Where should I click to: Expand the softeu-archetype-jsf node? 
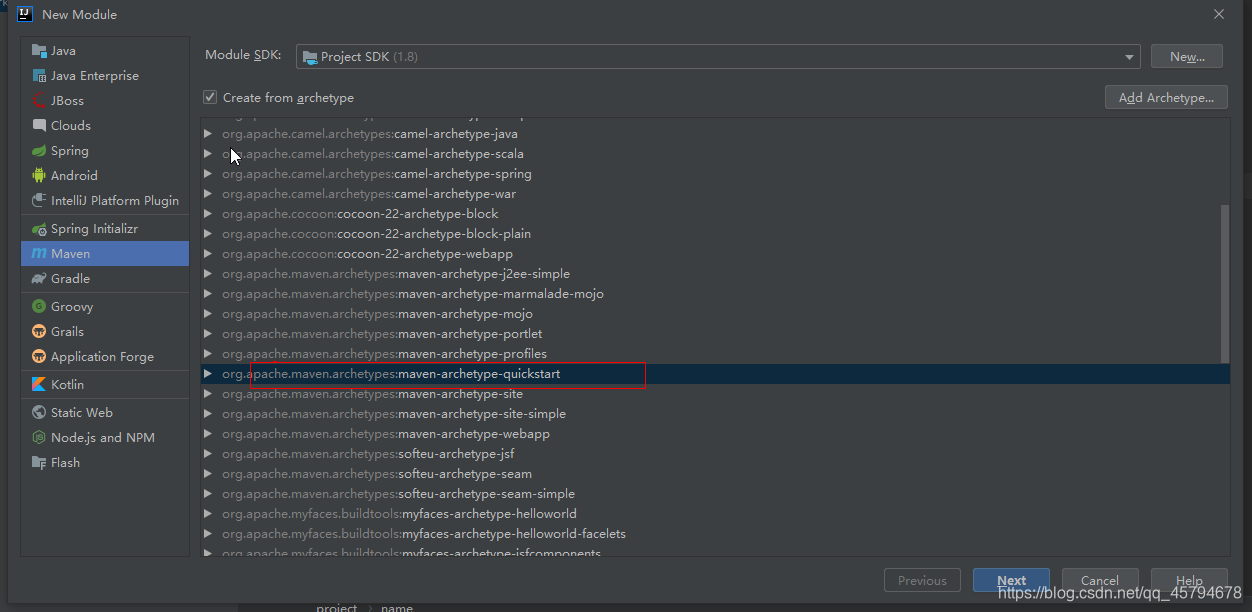coord(208,454)
